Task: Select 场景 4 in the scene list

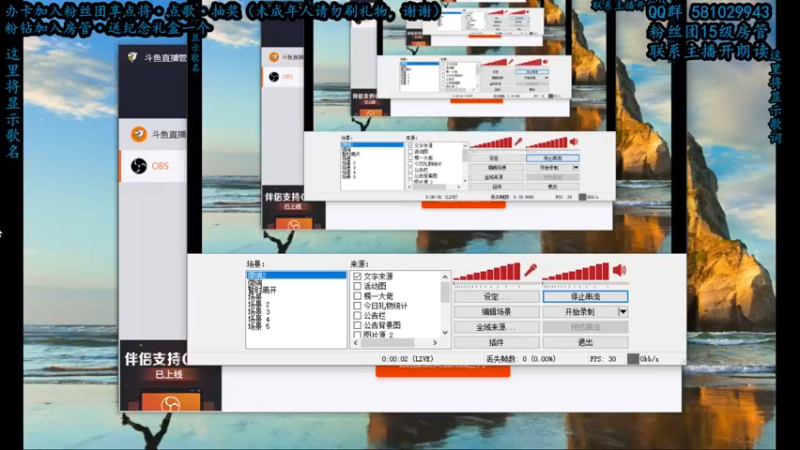Action: coord(259,319)
